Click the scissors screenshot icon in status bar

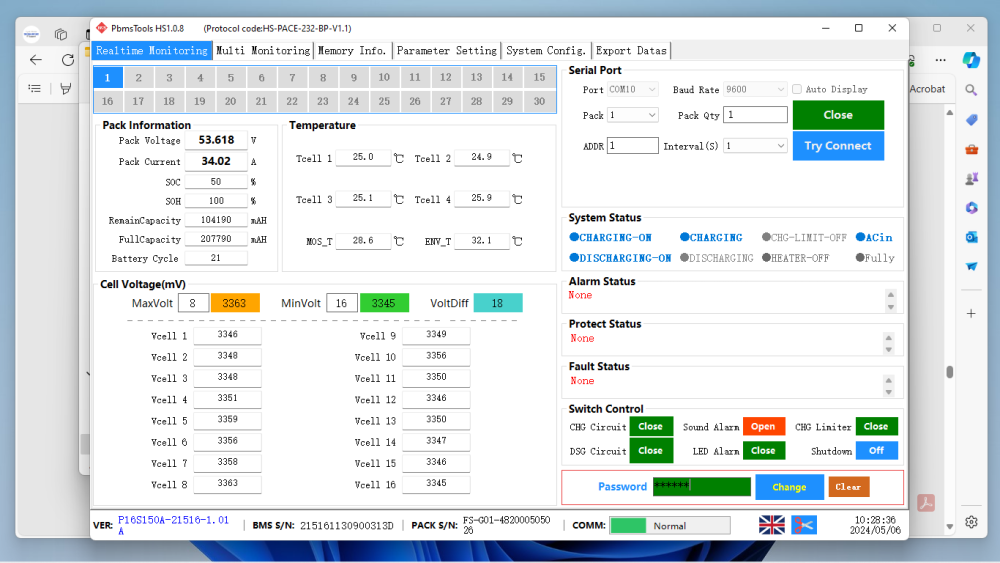click(x=804, y=525)
